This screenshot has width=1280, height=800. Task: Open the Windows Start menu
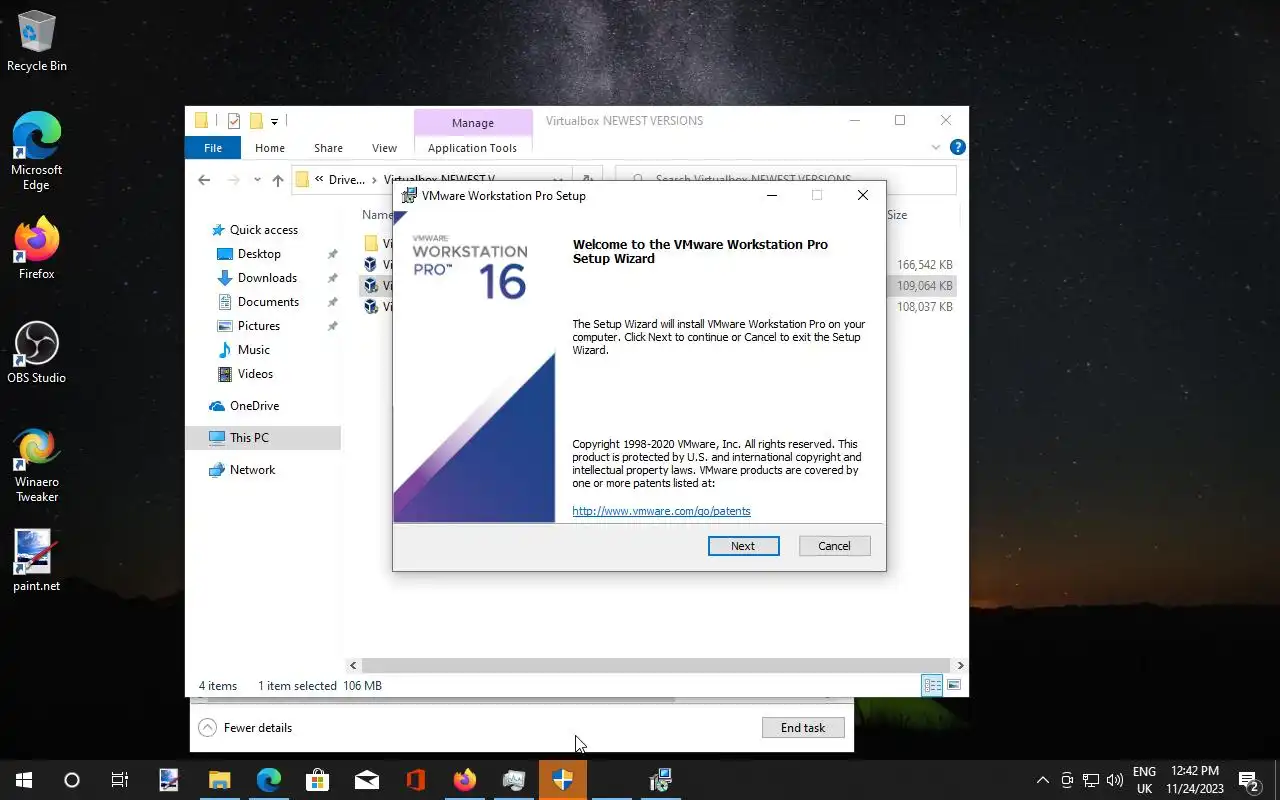[x=24, y=780]
